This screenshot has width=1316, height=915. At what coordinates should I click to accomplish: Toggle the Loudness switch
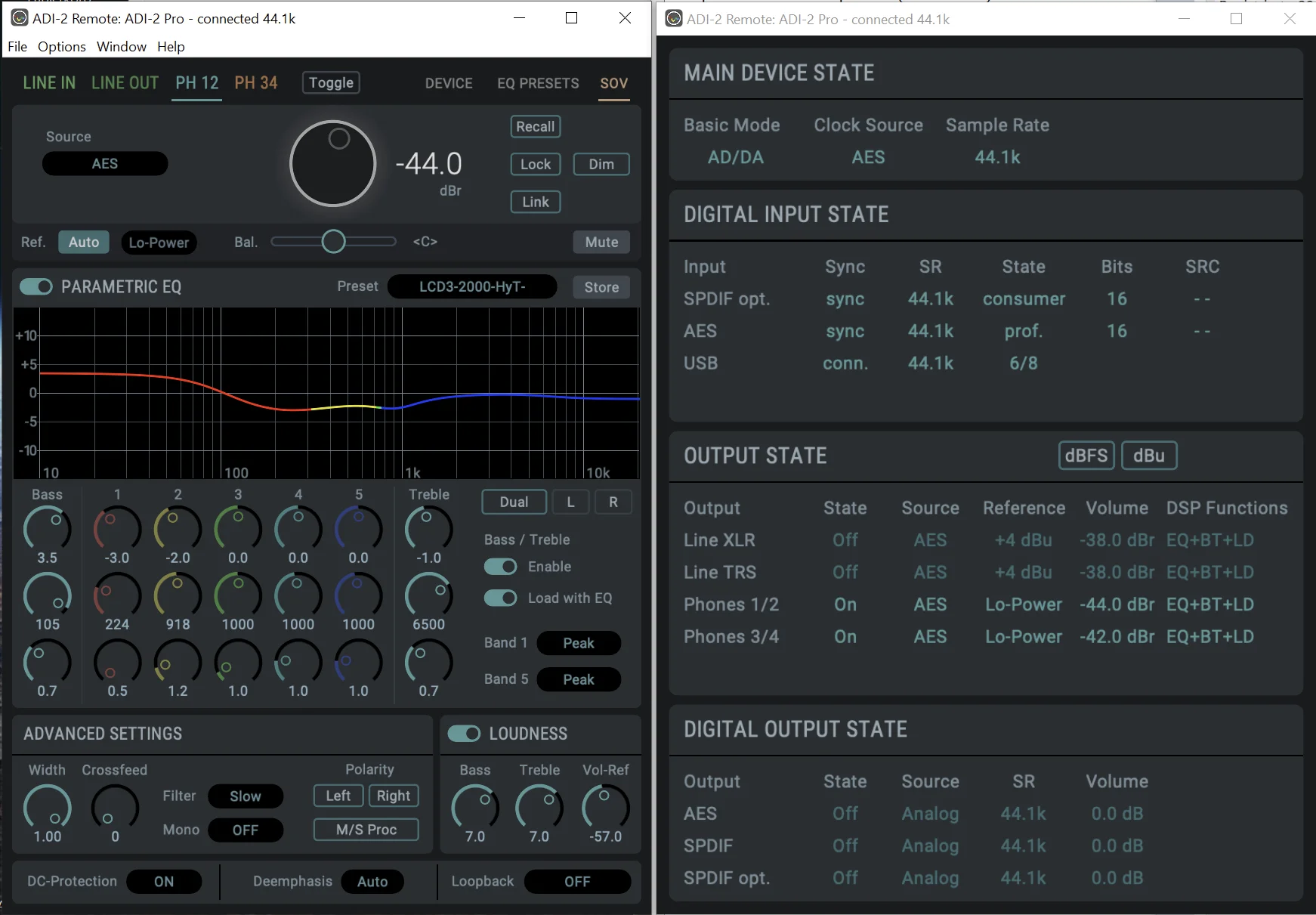(464, 734)
